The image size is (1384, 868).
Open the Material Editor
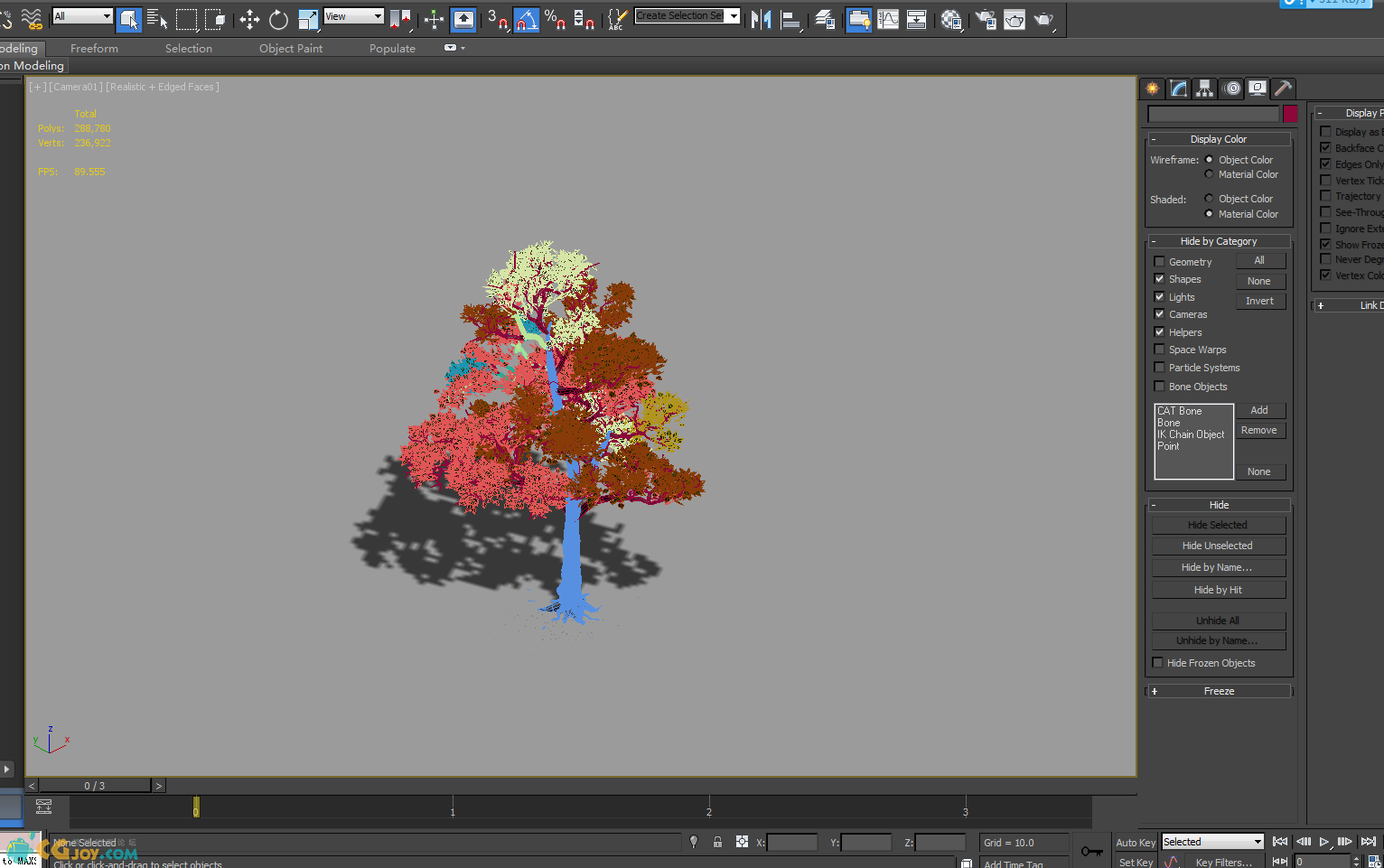(x=951, y=19)
